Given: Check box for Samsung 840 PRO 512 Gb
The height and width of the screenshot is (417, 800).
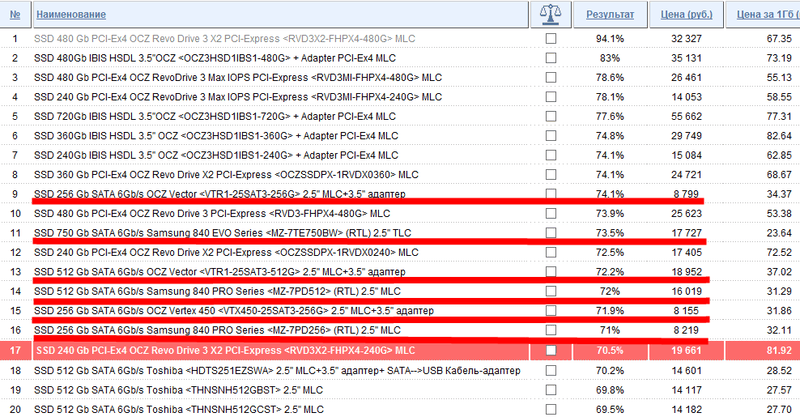Looking at the screenshot, I should (551, 291).
